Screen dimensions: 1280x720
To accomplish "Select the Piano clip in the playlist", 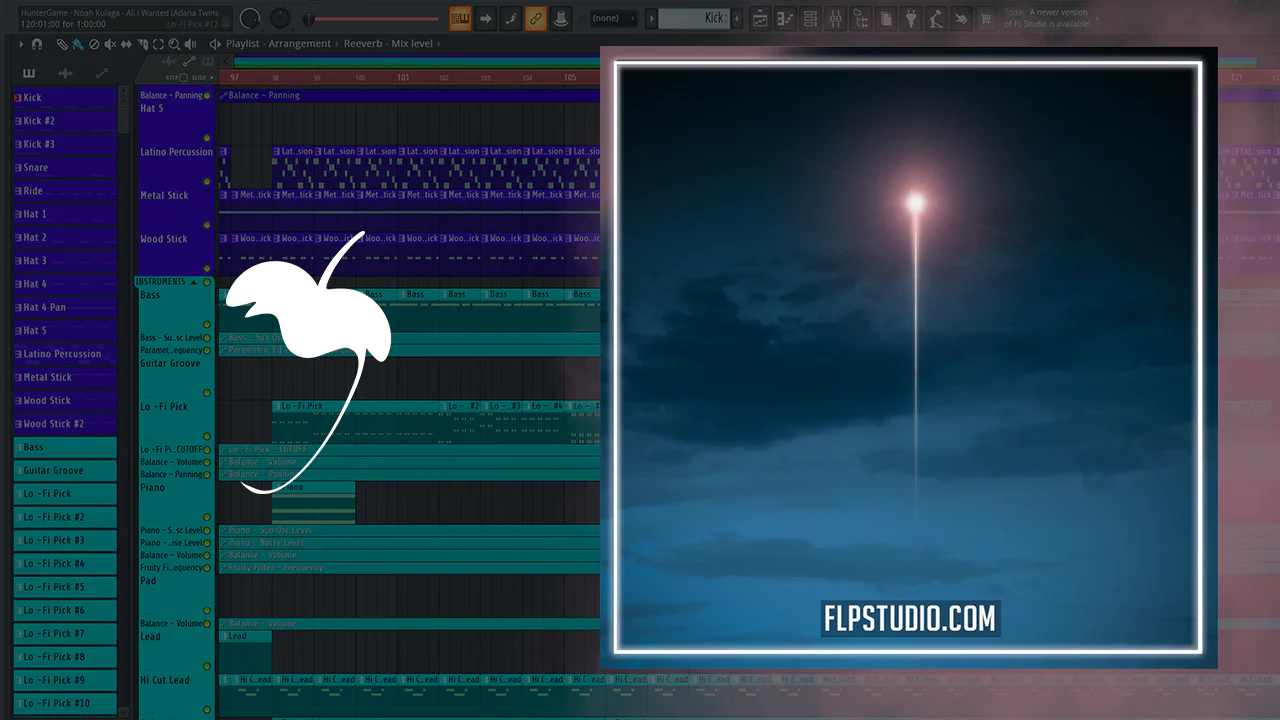I will point(314,501).
